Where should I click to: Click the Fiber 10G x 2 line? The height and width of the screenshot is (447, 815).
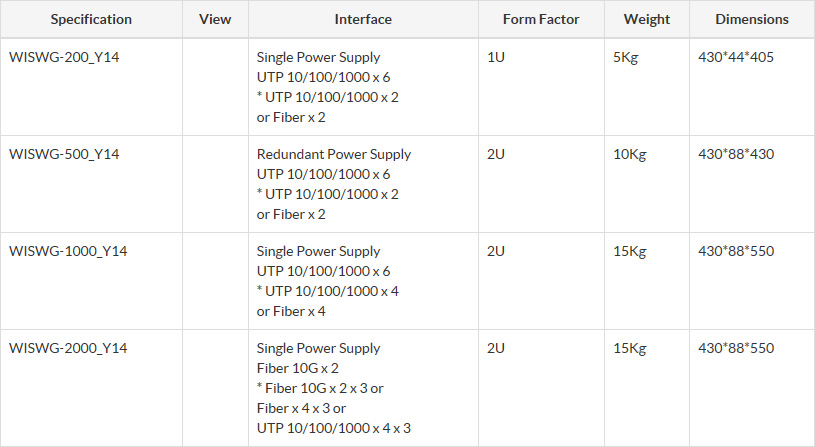298,368
